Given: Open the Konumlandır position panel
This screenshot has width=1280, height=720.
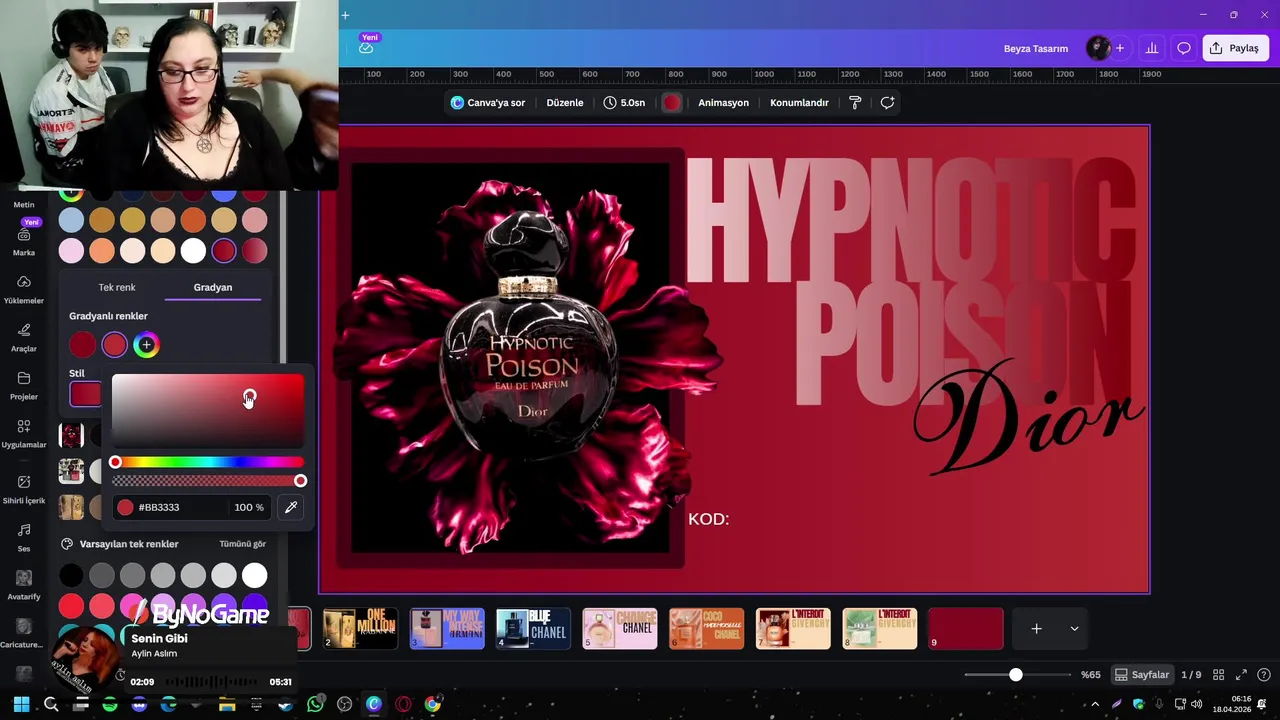Looking at the screenshot, I should (799, 102).
